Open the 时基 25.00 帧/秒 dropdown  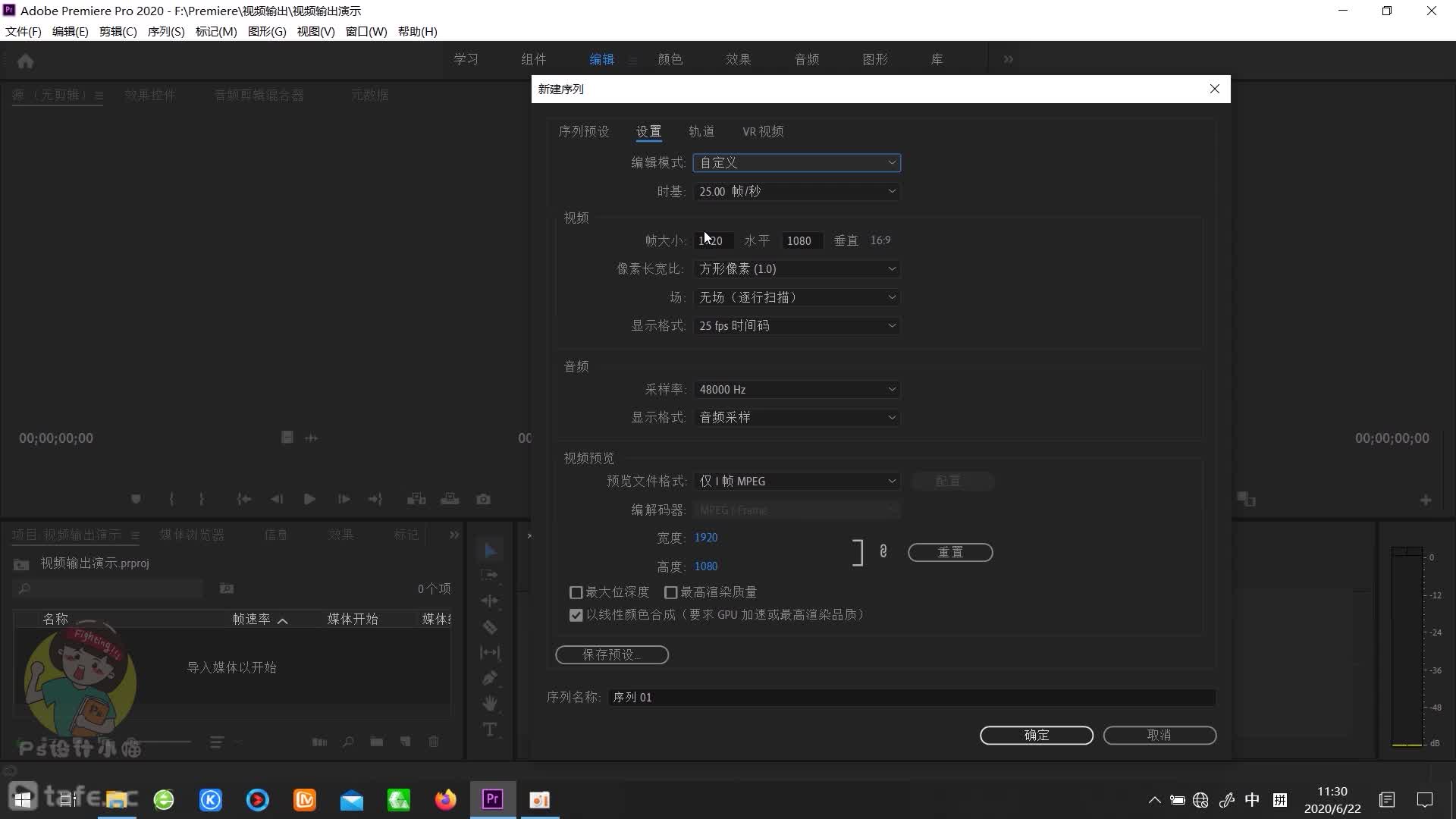tap(796, 191)
